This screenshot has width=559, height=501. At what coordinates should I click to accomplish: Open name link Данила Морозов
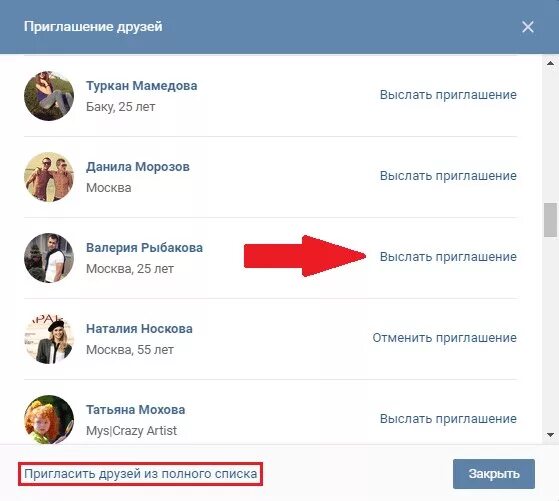138,167
